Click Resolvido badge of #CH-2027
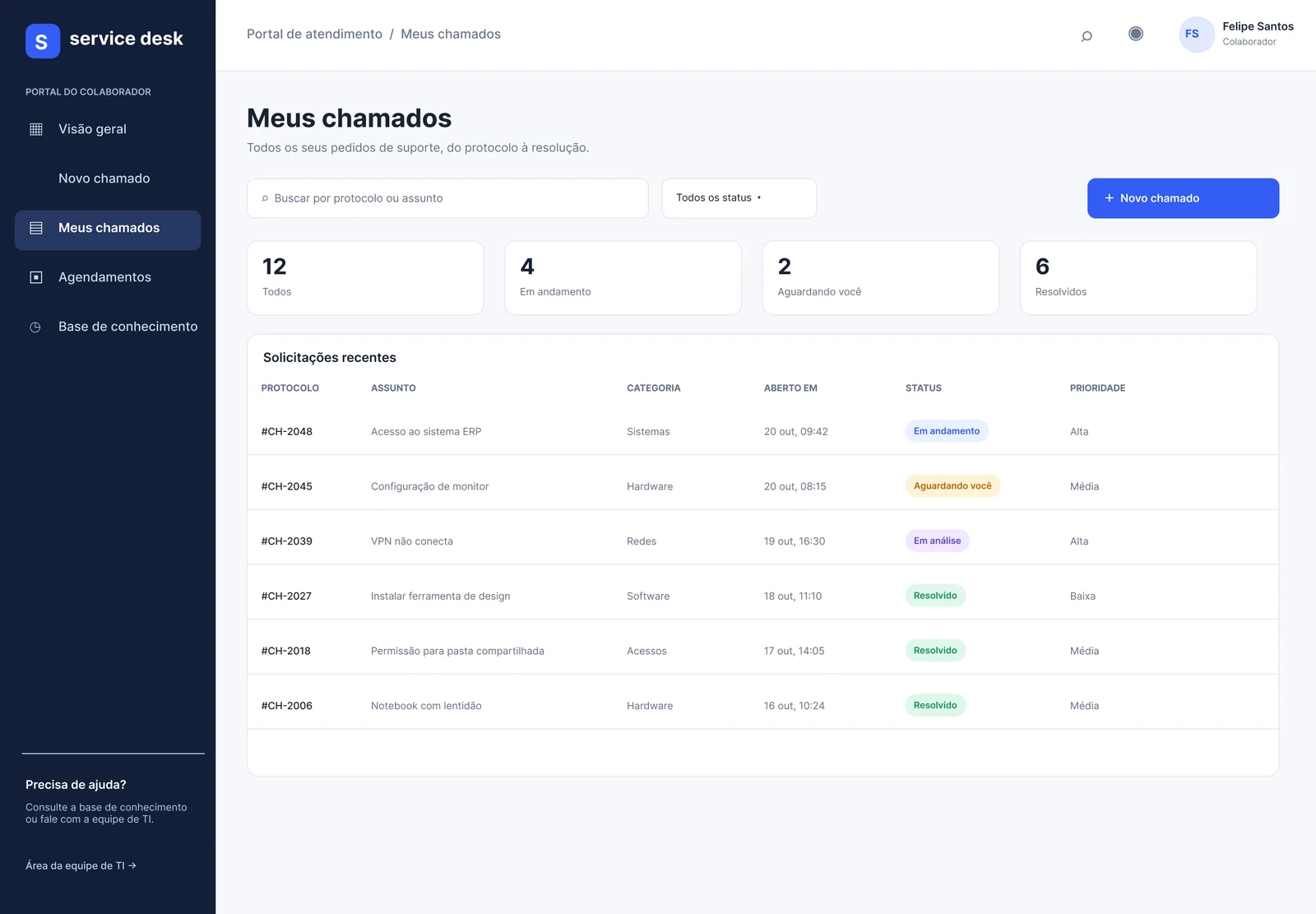1316x914 pixels. [935, 596]
